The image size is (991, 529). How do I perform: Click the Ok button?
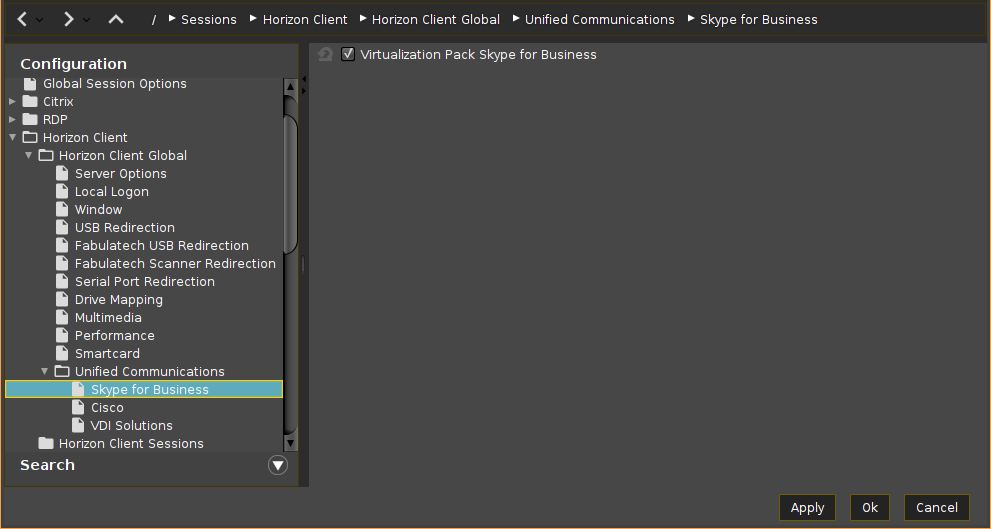coord(869,508)
